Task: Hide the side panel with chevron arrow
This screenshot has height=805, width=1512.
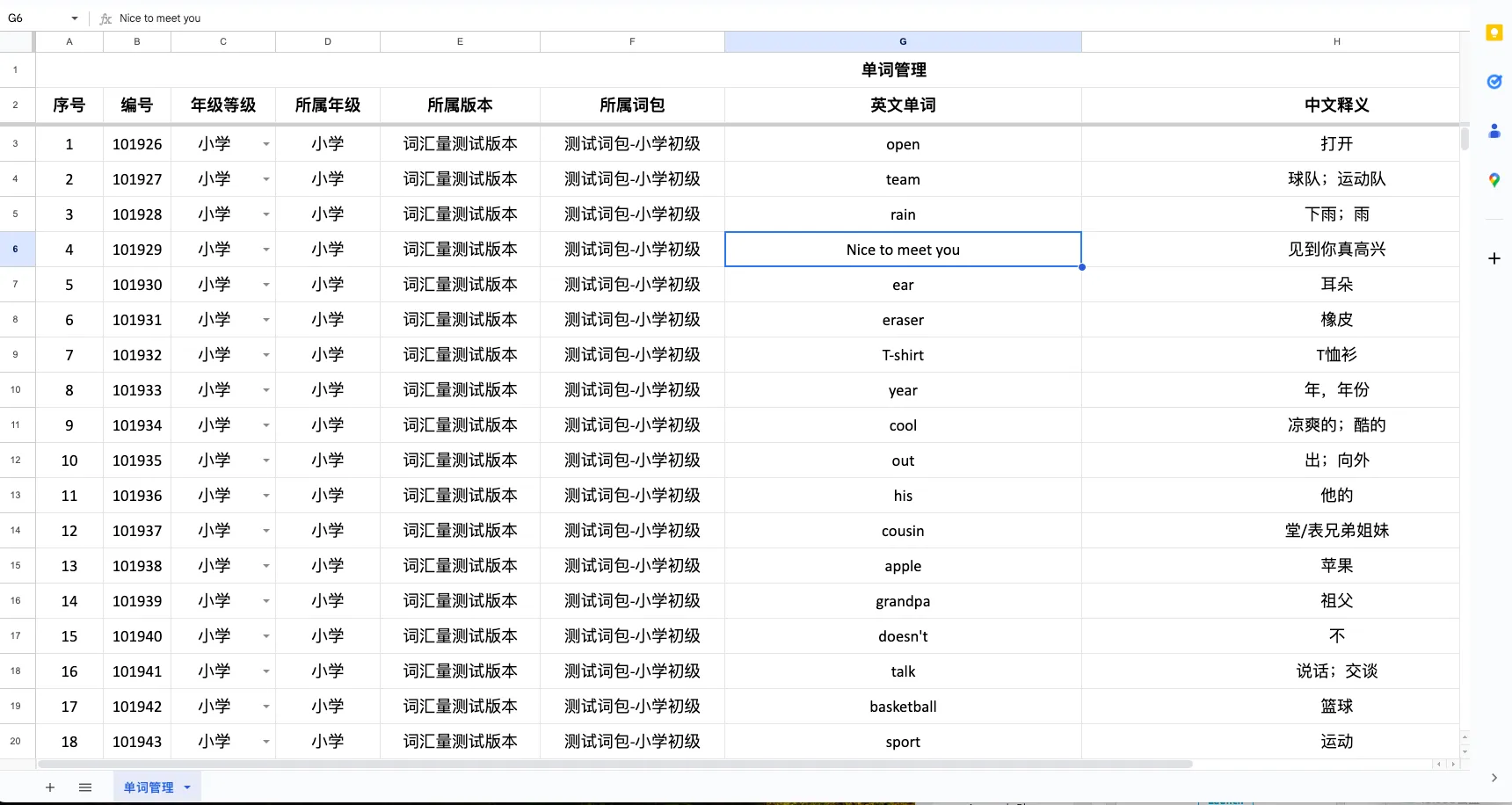Action: [1494, 778]
